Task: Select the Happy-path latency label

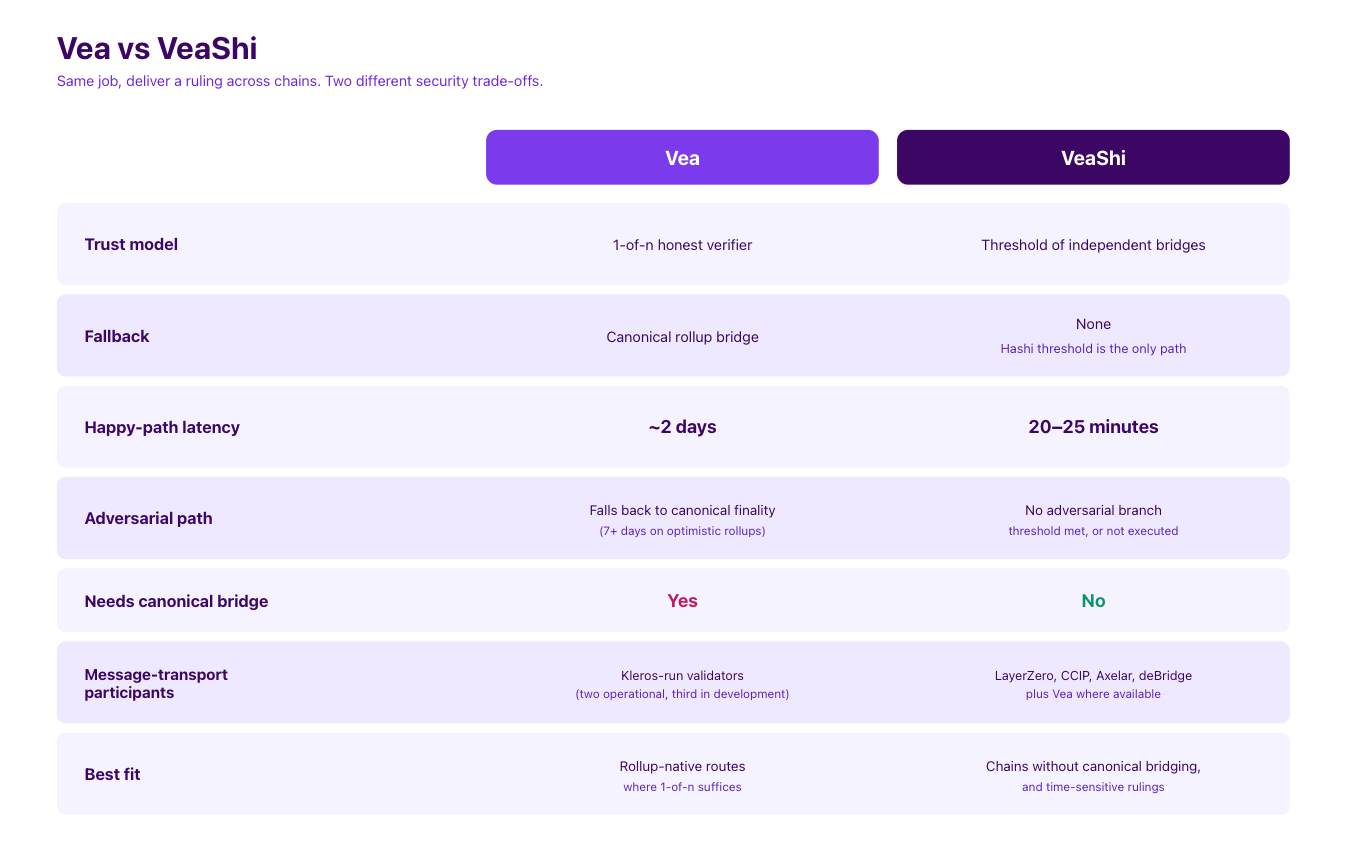Action: pyautogui.click(x=162, y=427)
